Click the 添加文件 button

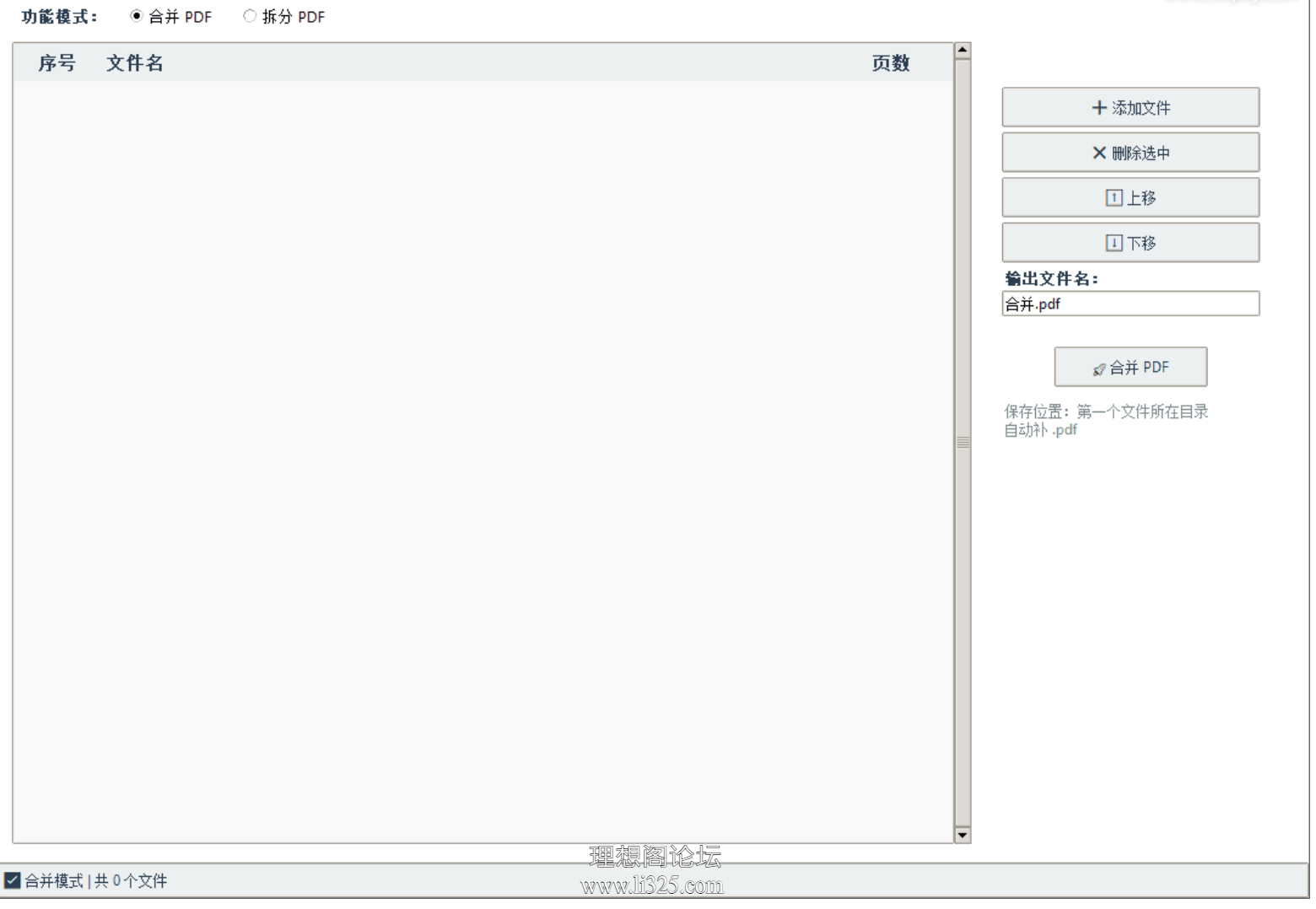click(x=1130, y=107)
